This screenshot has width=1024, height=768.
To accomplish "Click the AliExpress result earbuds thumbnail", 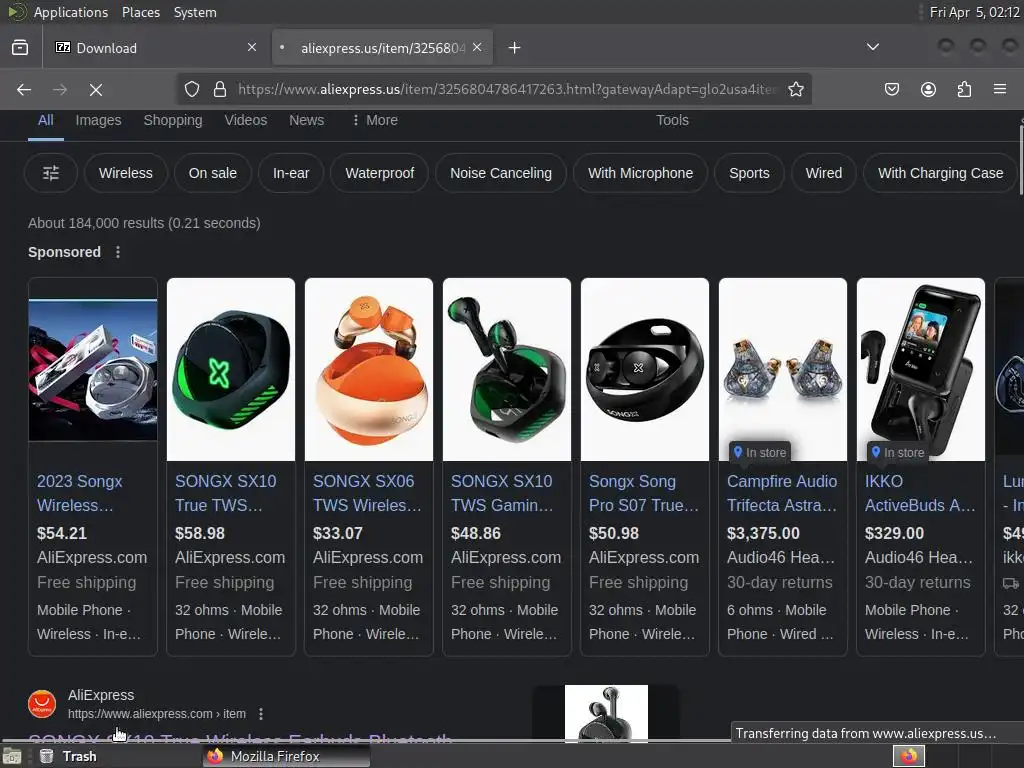I will coord(606,713).
